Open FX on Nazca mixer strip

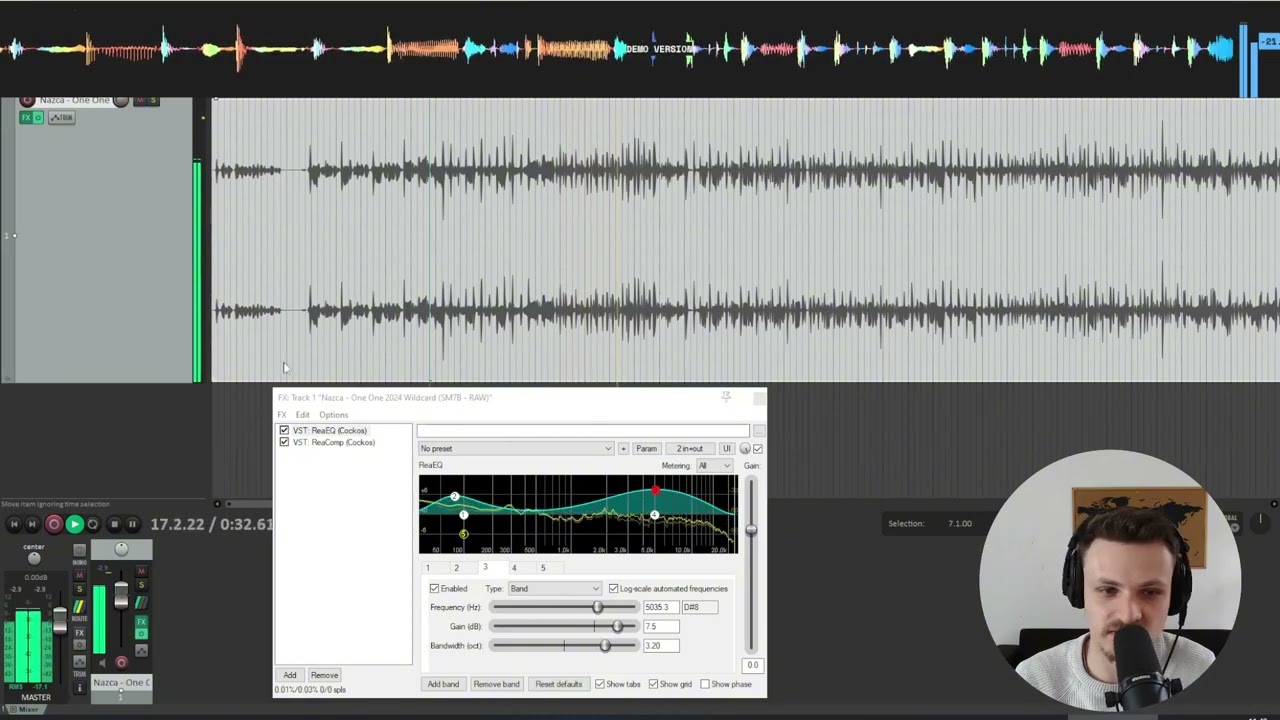141,622
